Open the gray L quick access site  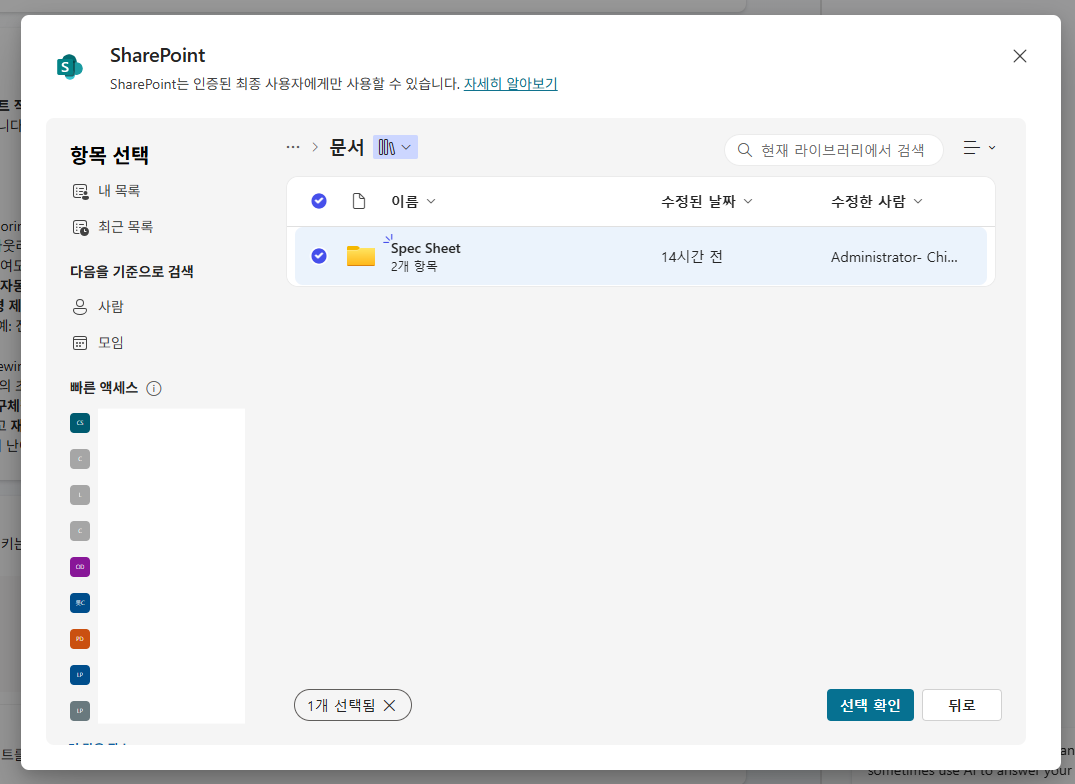[x=80, y=495]
